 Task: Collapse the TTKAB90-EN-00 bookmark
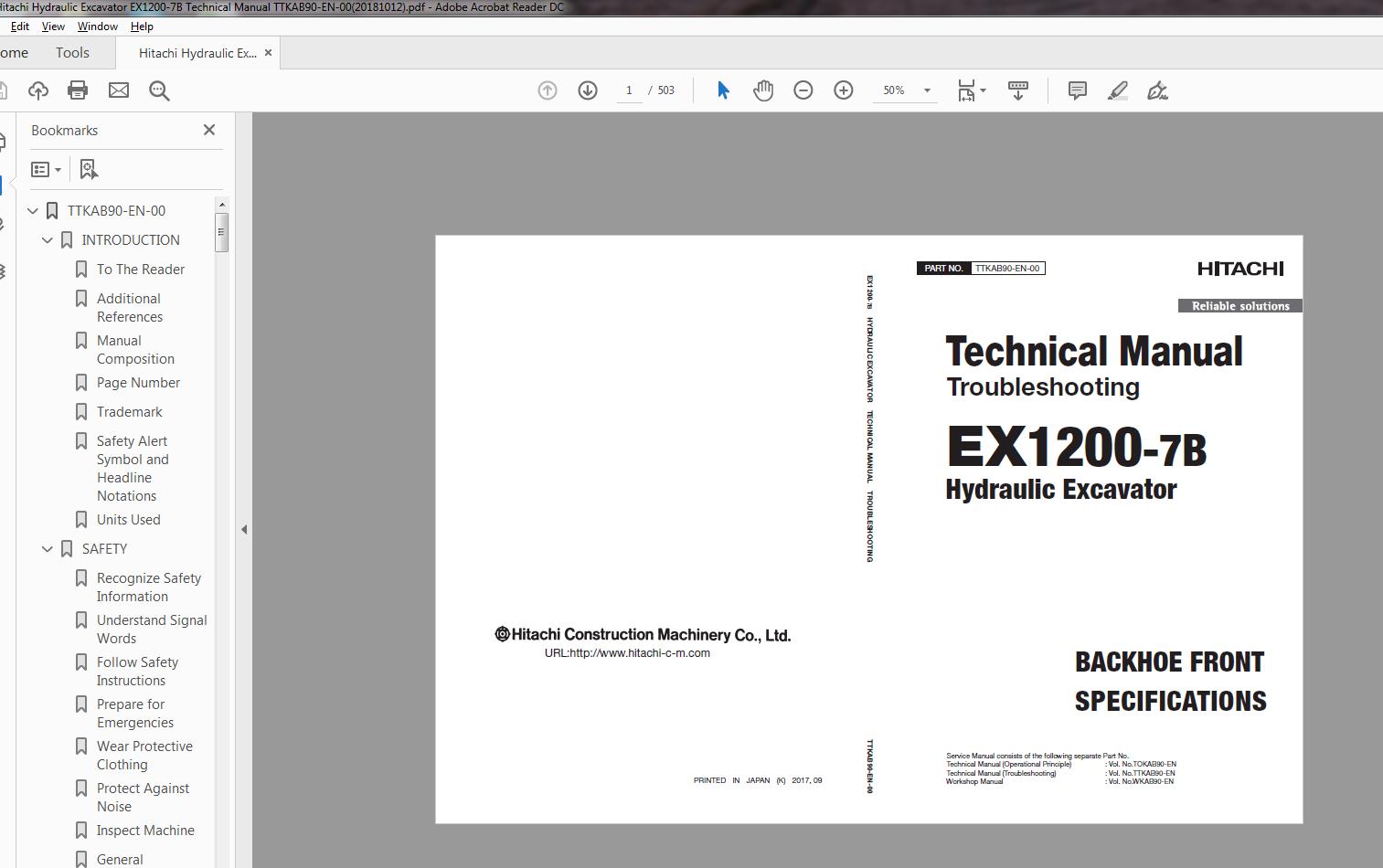[x=33, y=211]
